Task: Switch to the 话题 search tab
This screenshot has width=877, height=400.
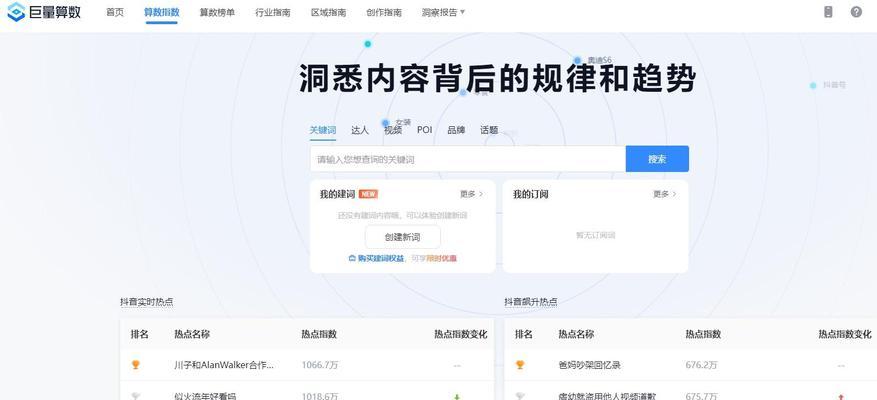Action: click(489, 130)
